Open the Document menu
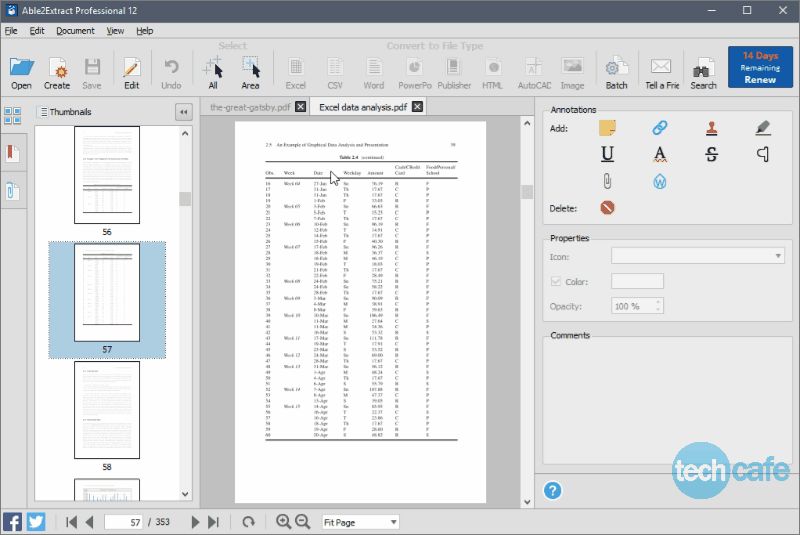Image resolution: width=800 pixels, height=535 pixels. pos(75,31)
